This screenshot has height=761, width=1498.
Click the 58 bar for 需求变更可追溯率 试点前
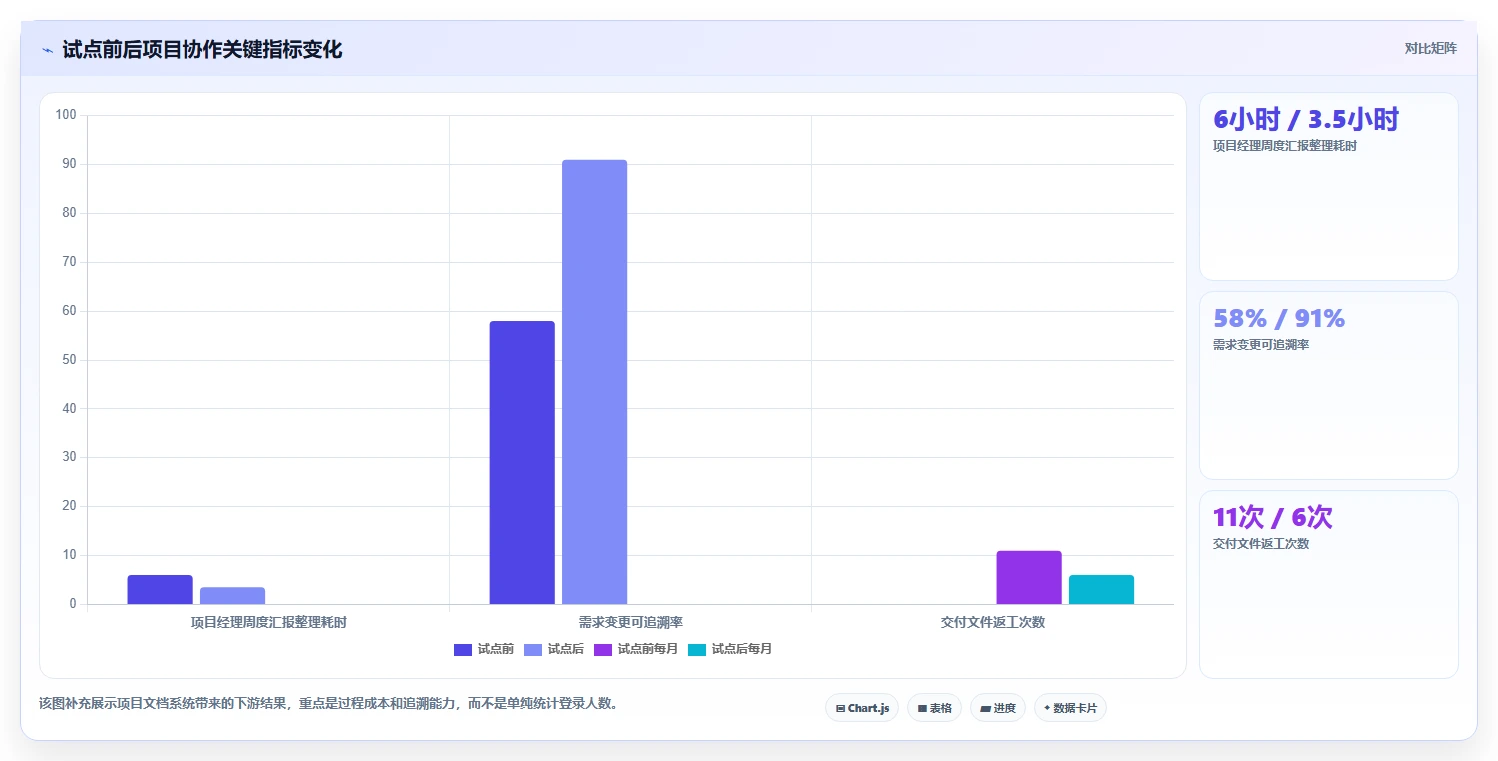point(522,462)
